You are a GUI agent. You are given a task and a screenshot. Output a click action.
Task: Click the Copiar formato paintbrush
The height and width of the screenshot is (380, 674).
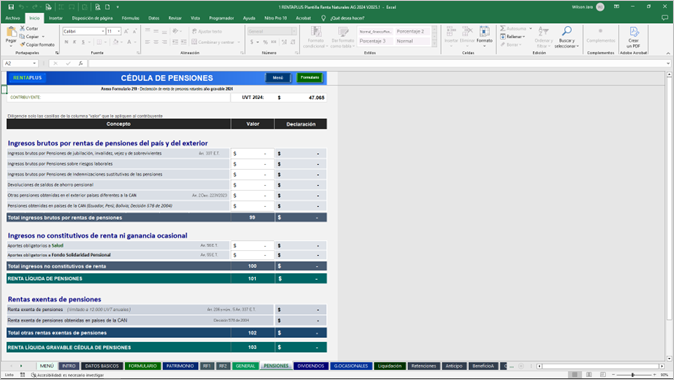click(22, 44)
